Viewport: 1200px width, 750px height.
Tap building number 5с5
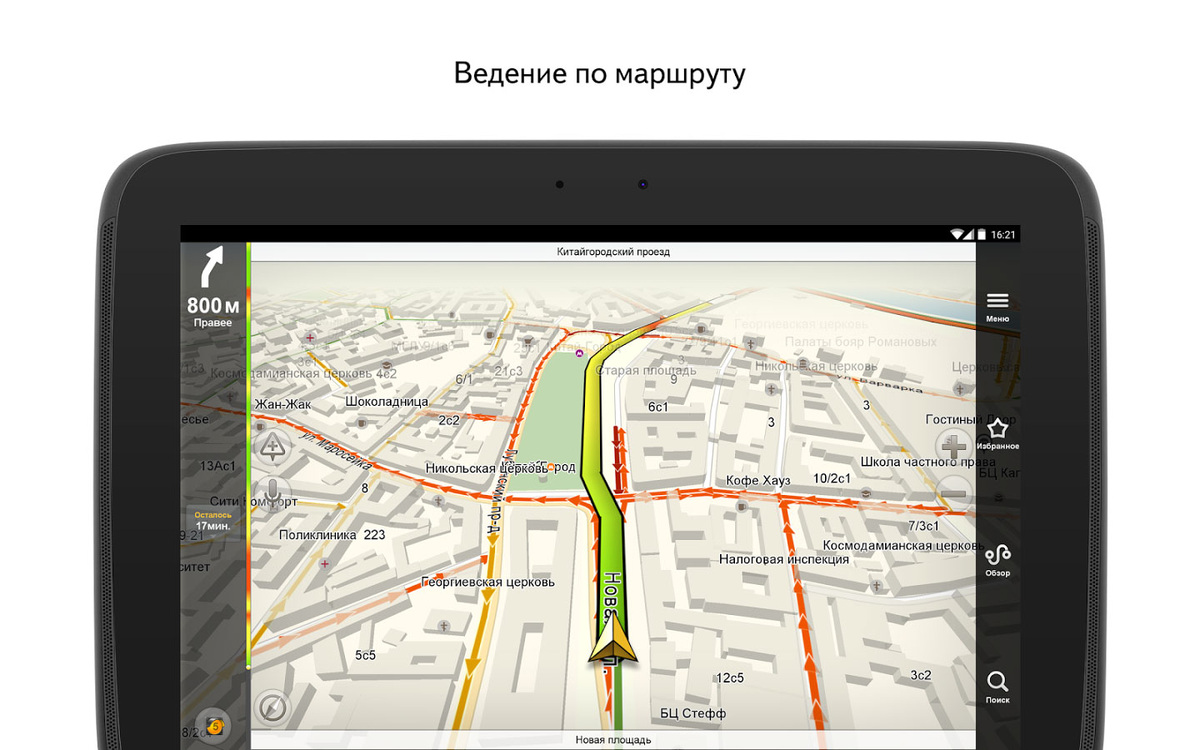(x=365, y=655)
